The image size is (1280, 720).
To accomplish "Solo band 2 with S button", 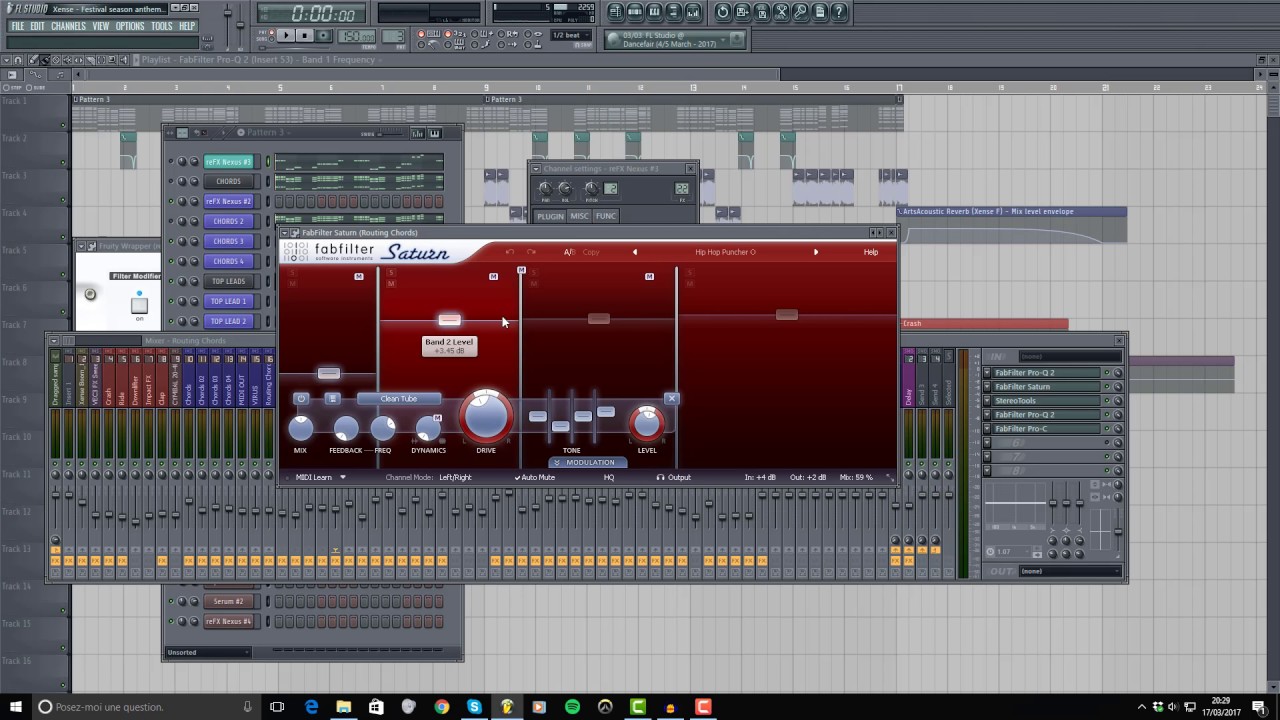I will (391, 272).
